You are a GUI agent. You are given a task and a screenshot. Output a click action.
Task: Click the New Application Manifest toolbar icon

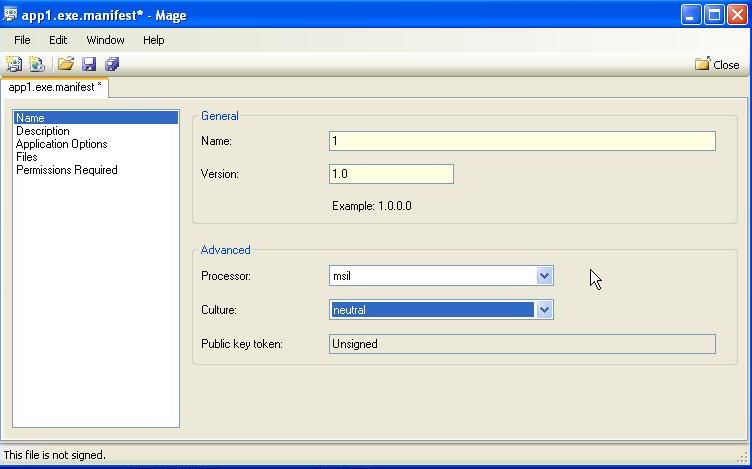pyautogui.click(x=13, y=64)
